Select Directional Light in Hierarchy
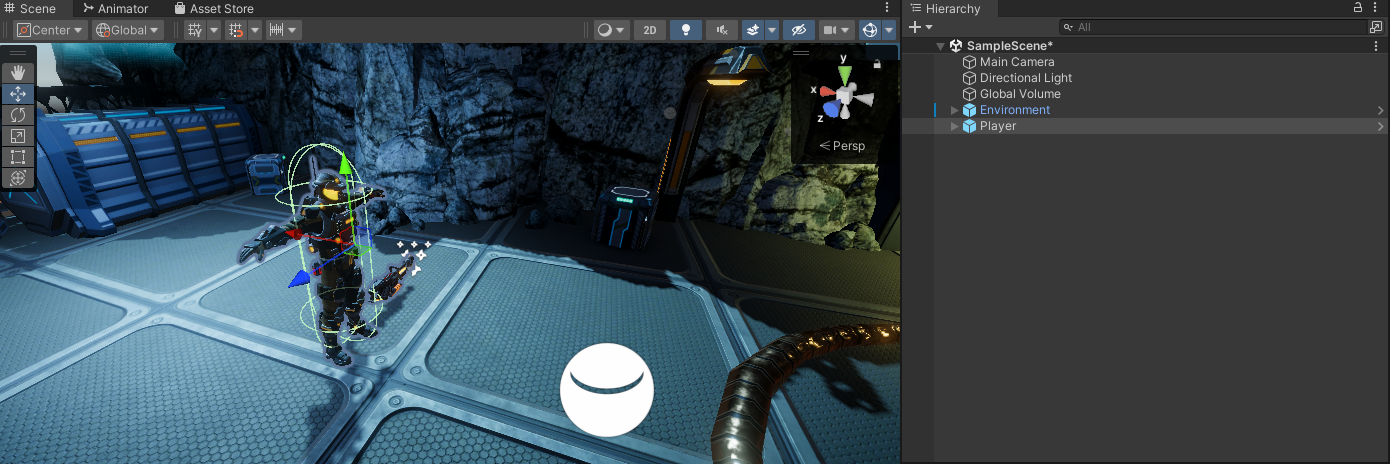Viewport: 1390px width, 464px height. (1026, 78)
